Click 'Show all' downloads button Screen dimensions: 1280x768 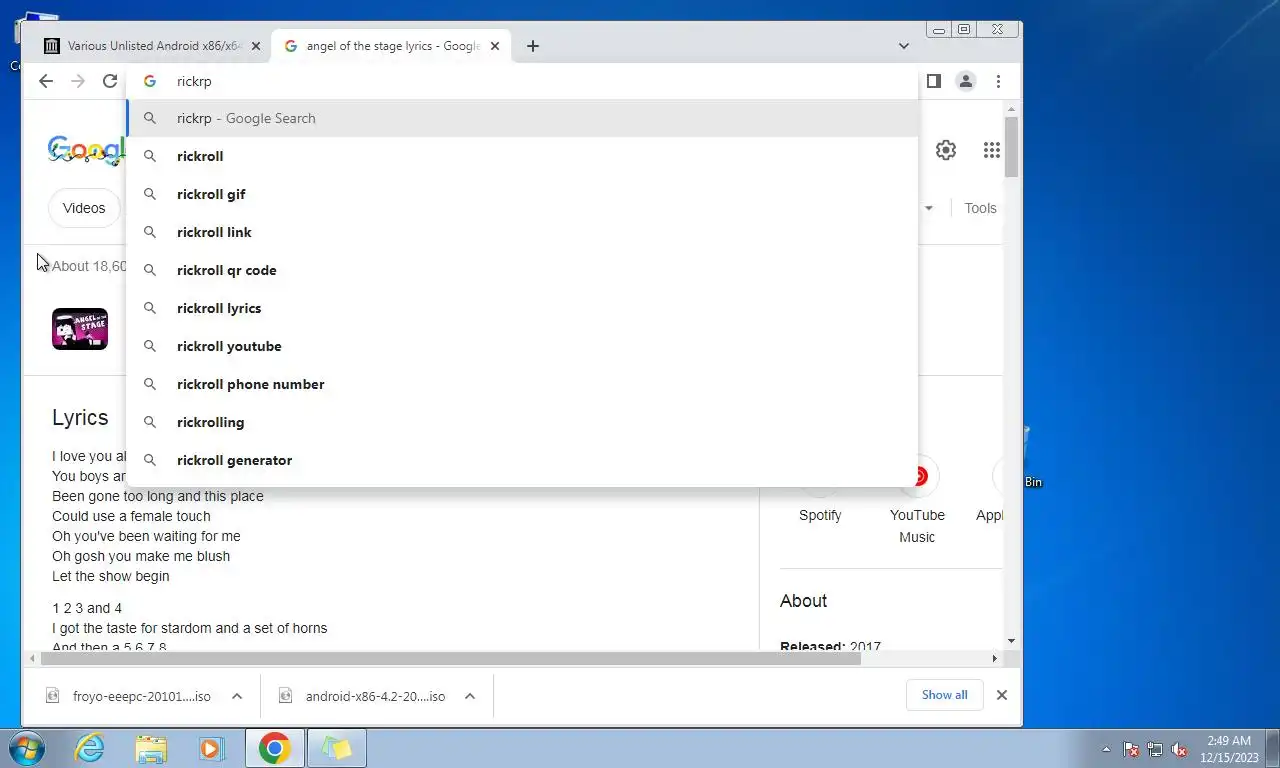[944, 695]
